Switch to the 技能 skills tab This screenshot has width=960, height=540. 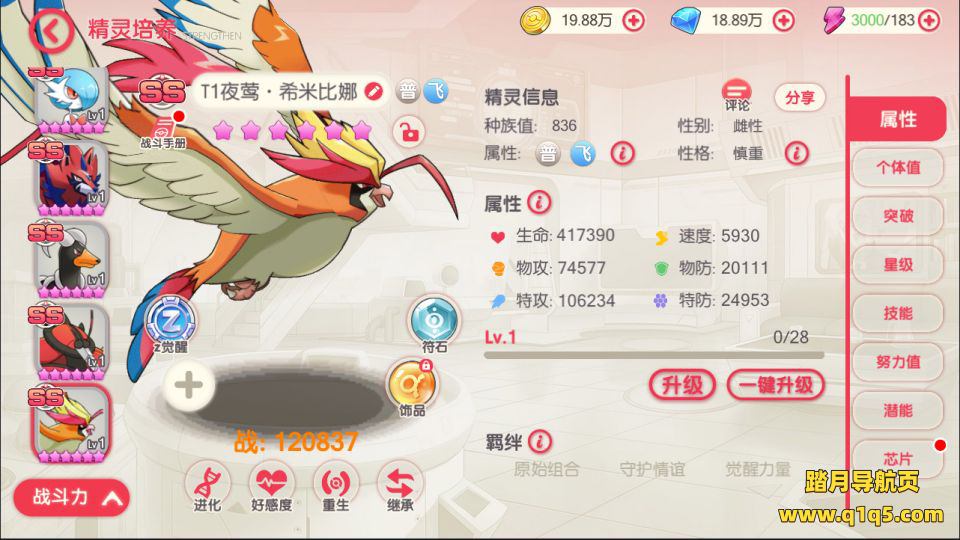pyautogui.click(x=898, y=313)
